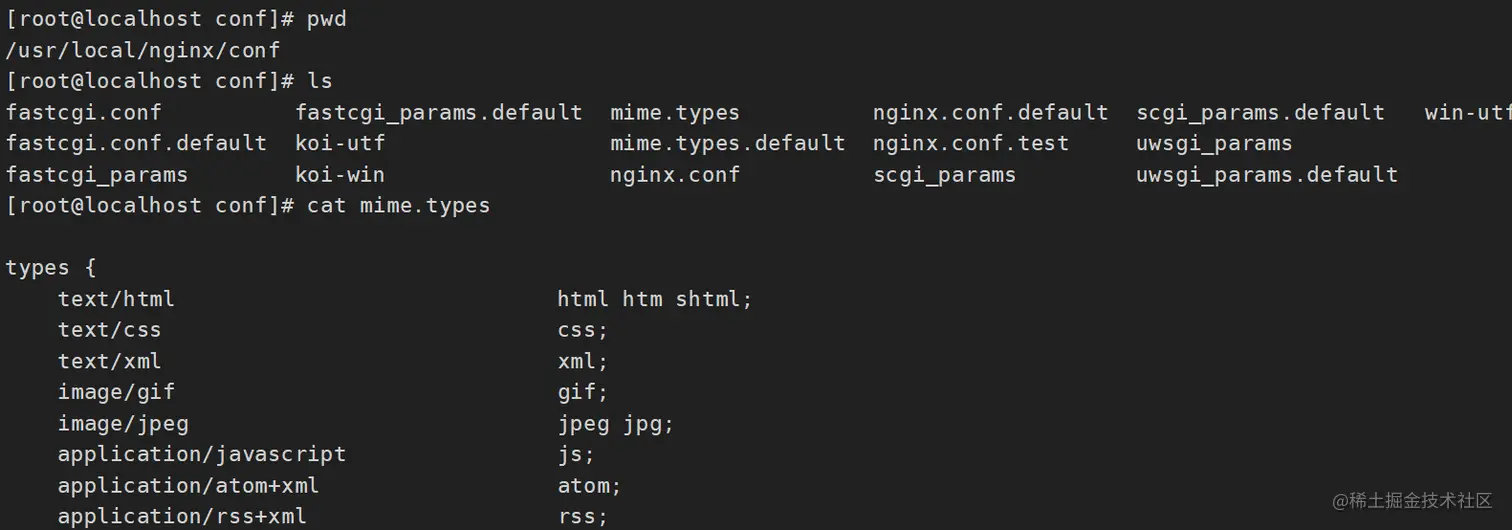Click the uwsgi_params file name
The width and height of the screenshot is (1512, 530).
1214,144
